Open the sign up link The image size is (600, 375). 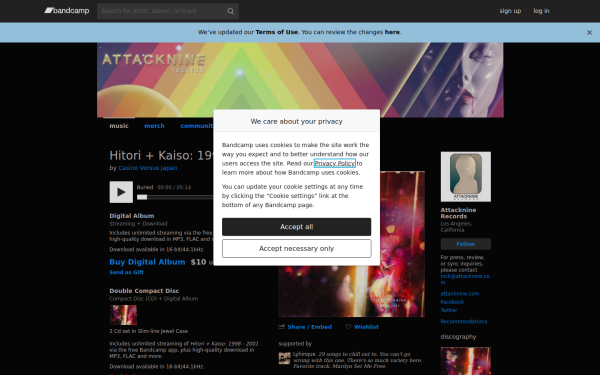(x=510, y=11)
